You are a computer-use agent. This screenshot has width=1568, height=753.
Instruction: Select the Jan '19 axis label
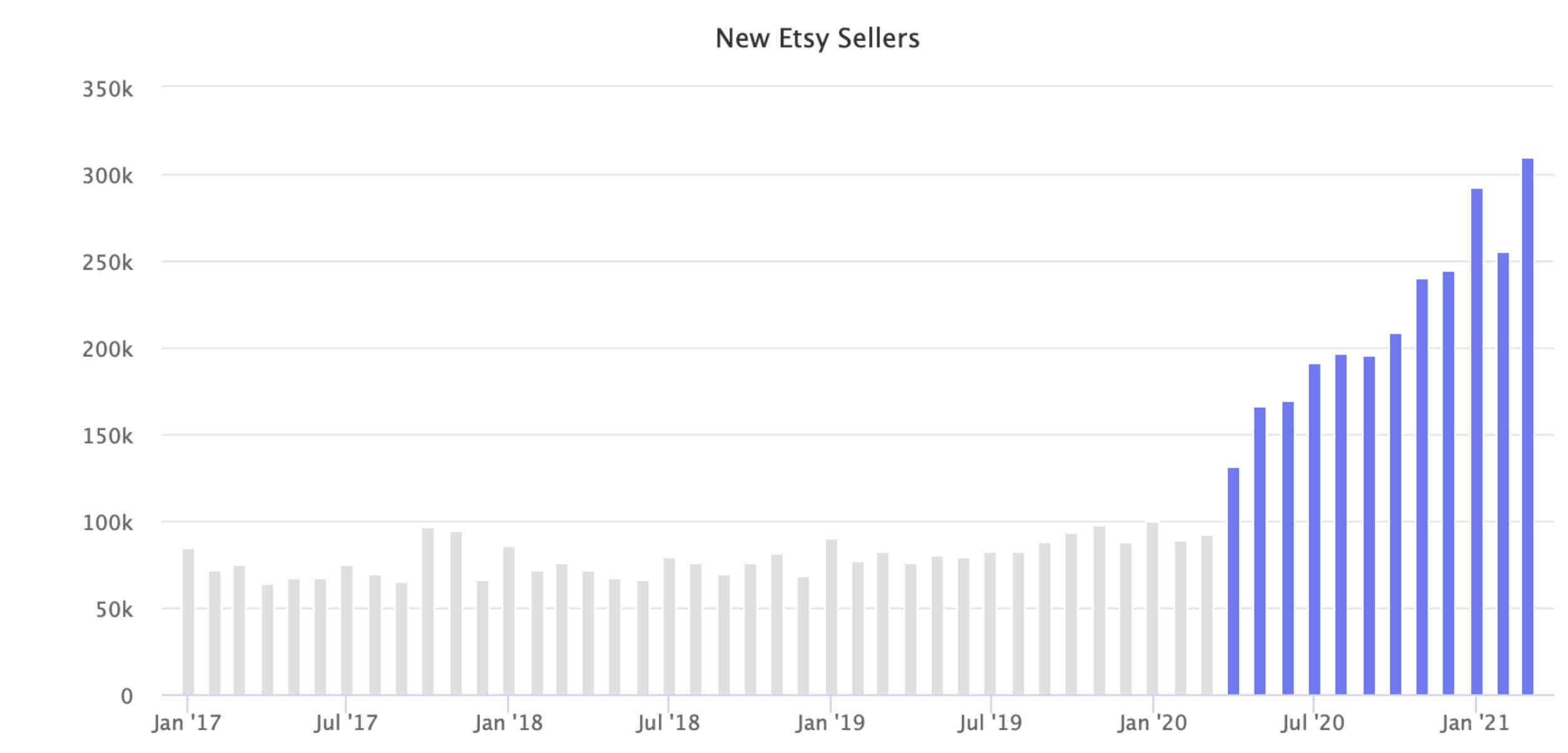pos(830,723)
